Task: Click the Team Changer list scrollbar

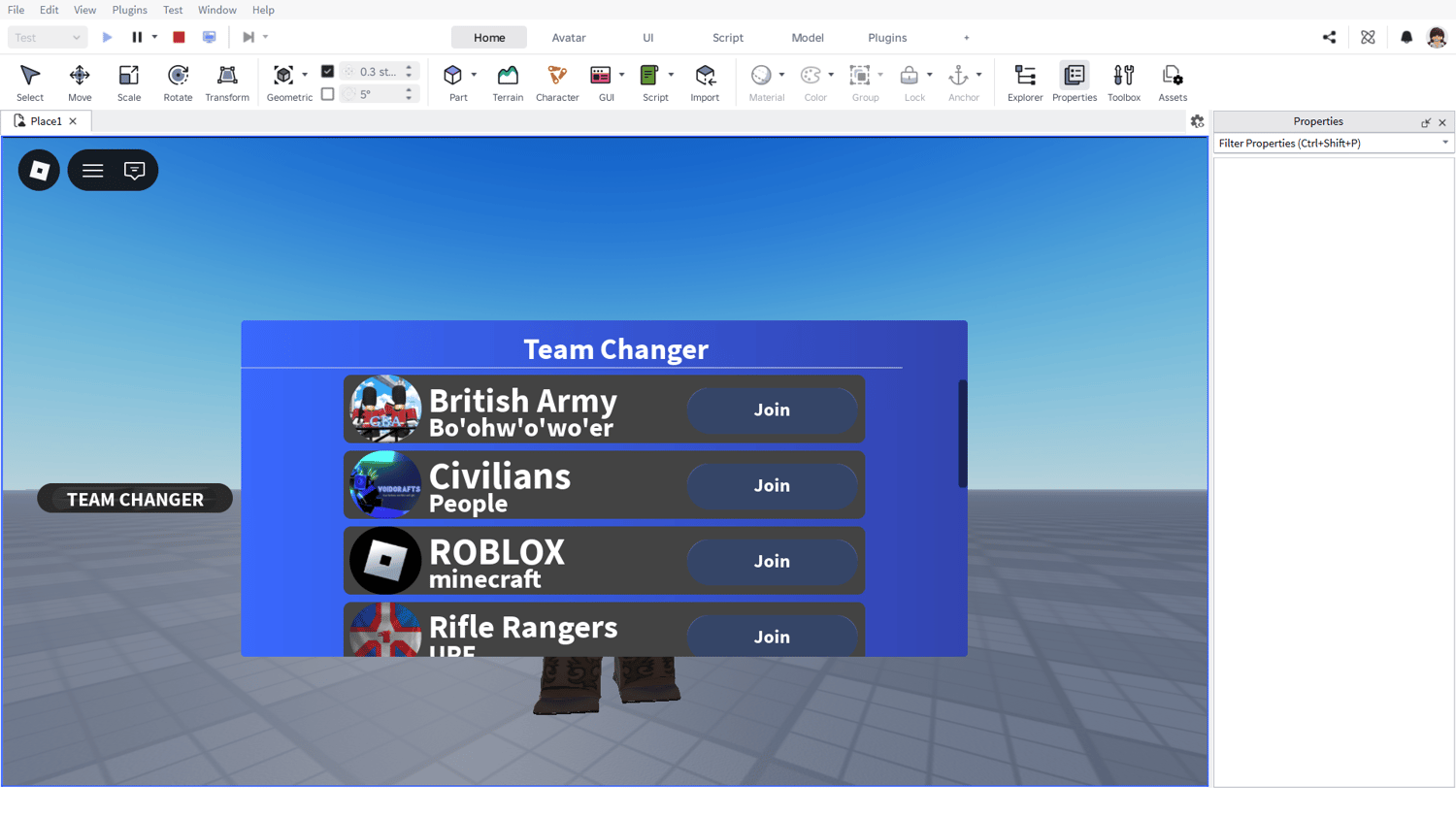Action: pyautogui.click(x=963, y=434)
